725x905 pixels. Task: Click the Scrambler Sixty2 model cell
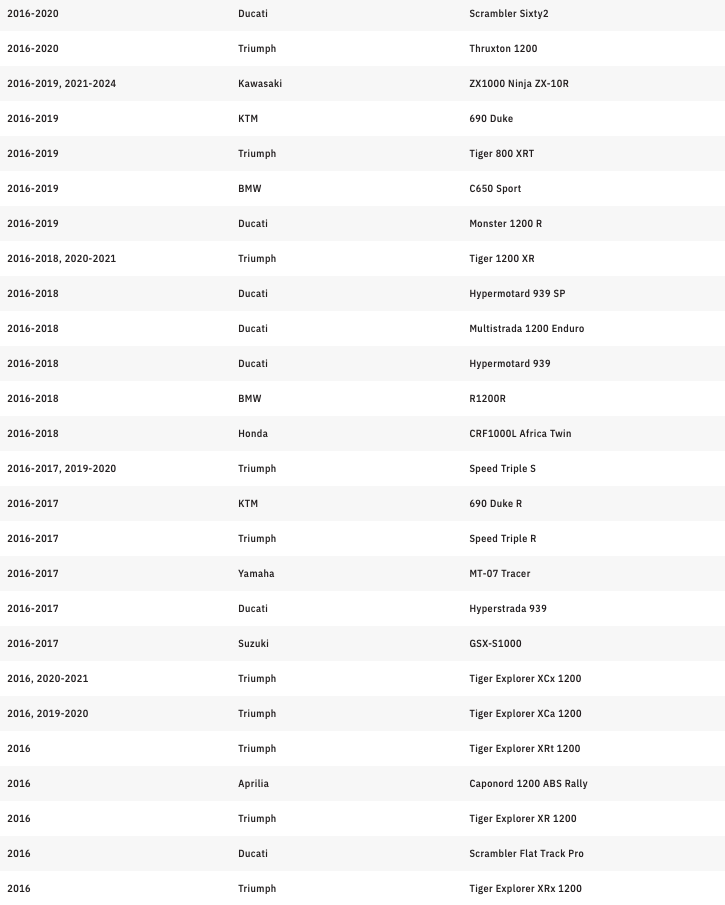(508, 14)
